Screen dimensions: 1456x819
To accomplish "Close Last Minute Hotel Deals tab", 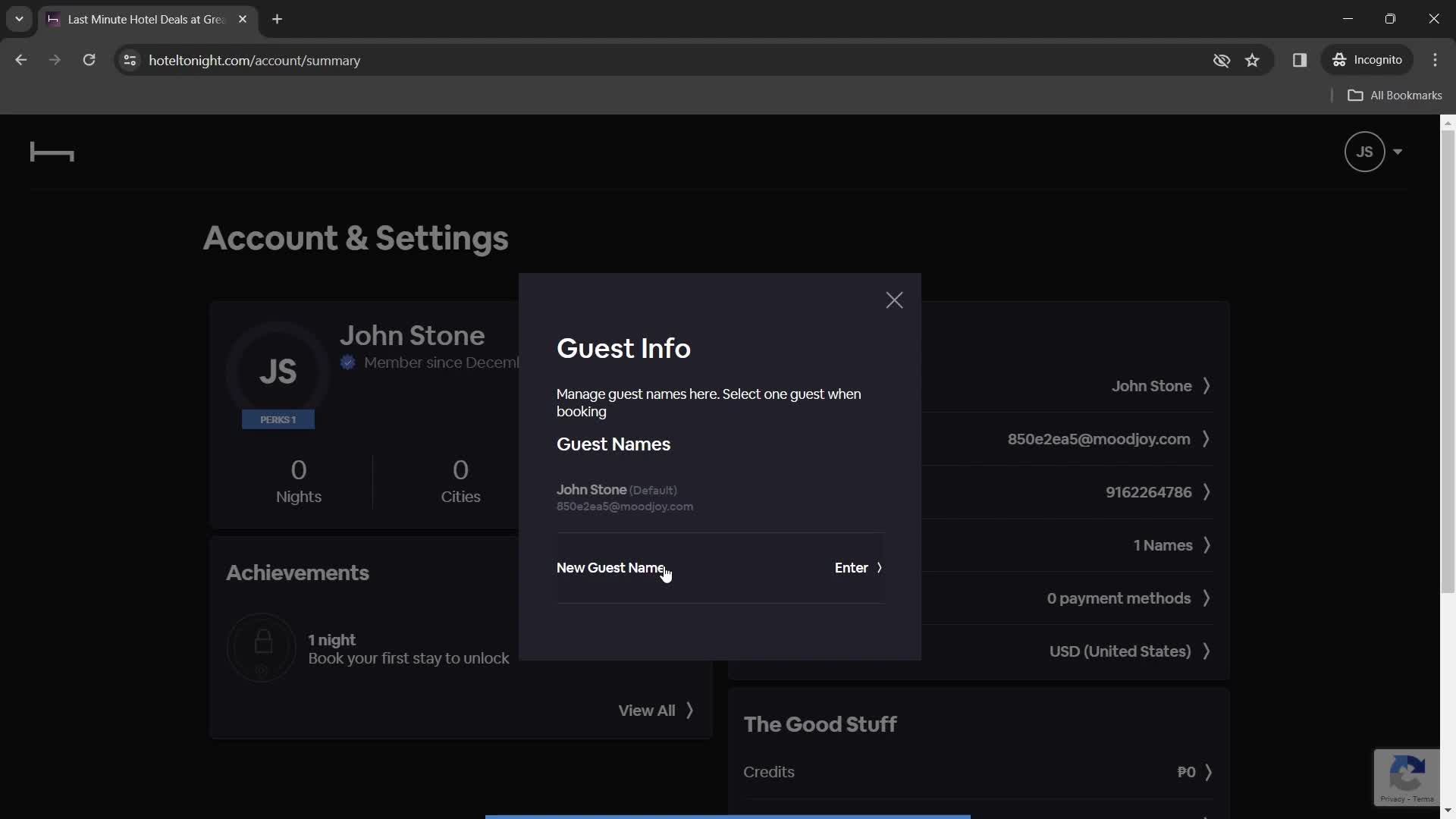I will (x=243, y=19).
